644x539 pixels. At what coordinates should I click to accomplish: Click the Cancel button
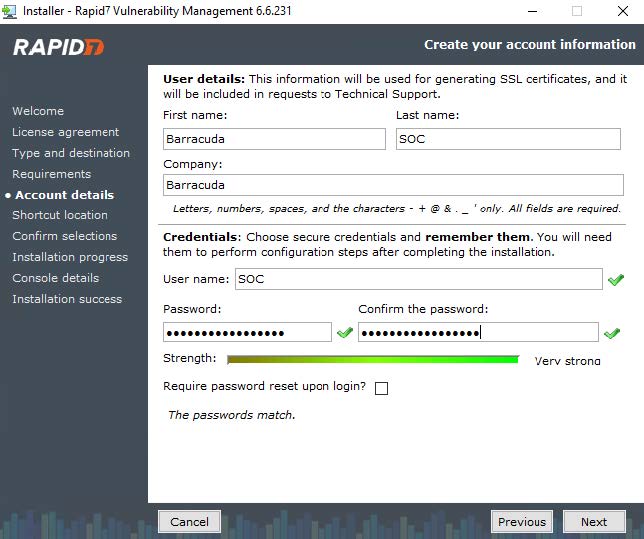pyautogui.click(x=189, y=522)
